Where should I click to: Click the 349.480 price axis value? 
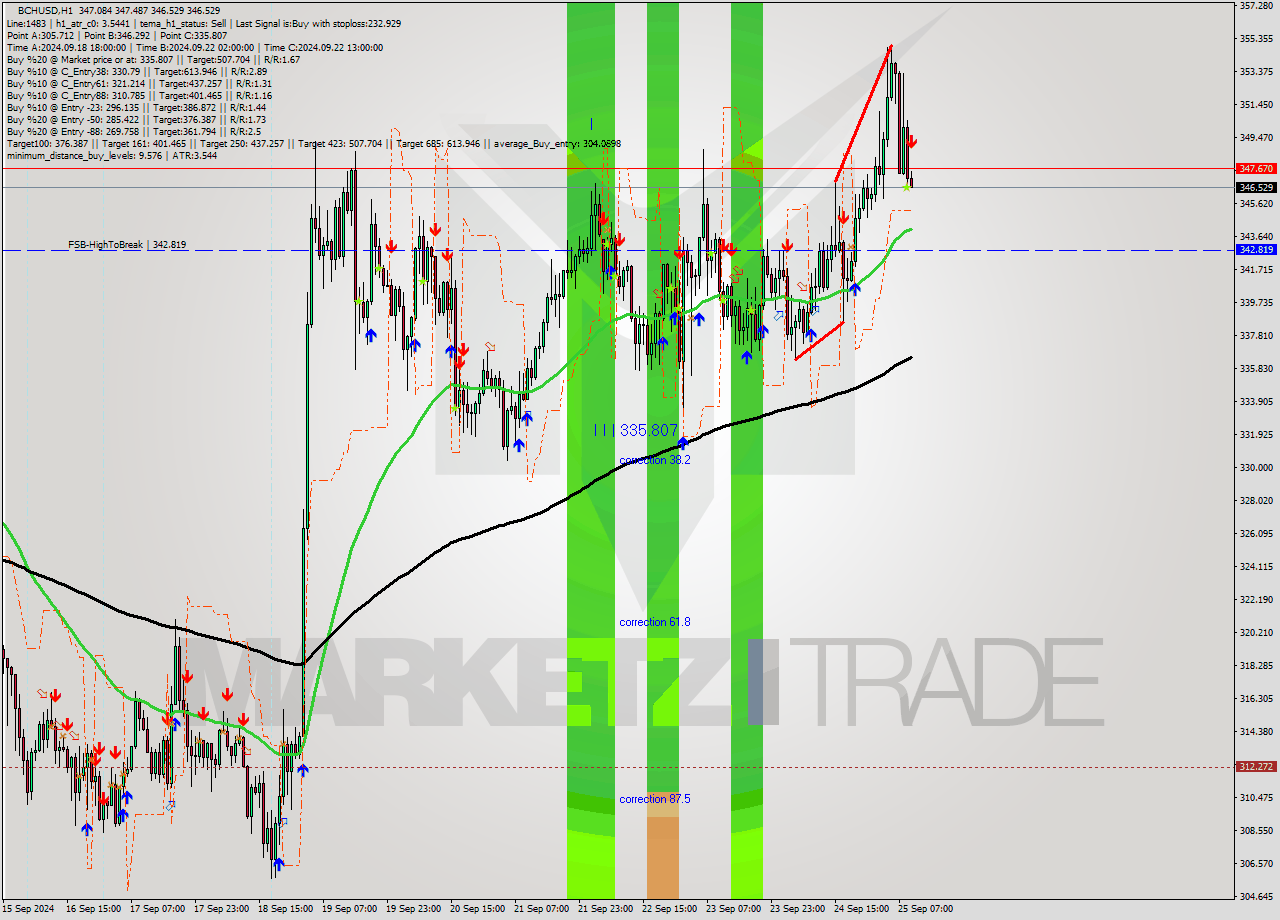[1256, 137]
